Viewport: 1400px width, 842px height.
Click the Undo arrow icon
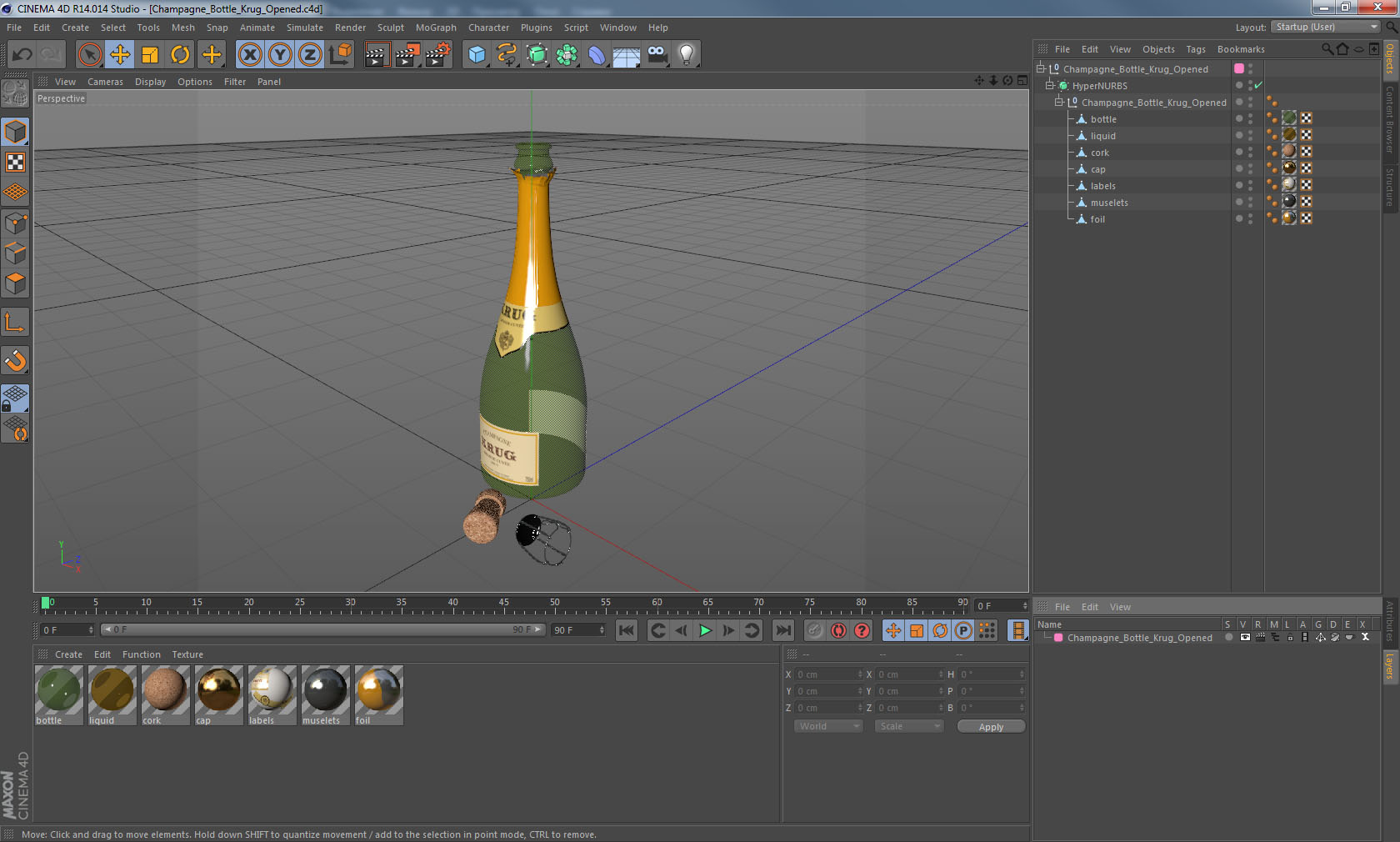(x=22, y=55)
